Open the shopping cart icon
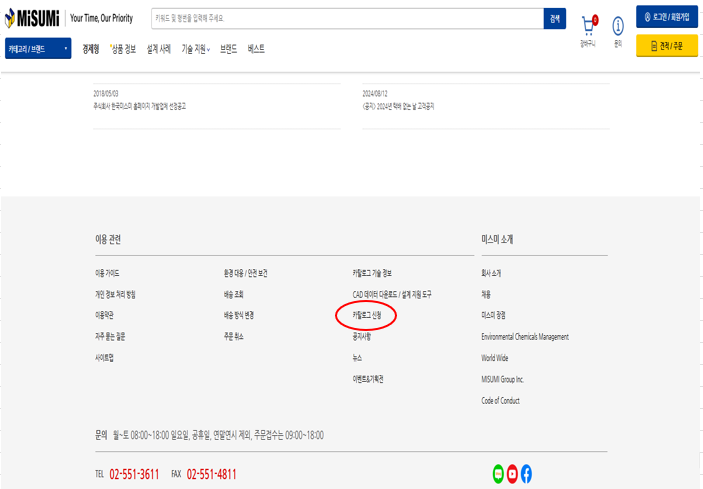Image resolution: width=703 pixels, height=489 pixels. pyautogui.click(x=588, y=26)
